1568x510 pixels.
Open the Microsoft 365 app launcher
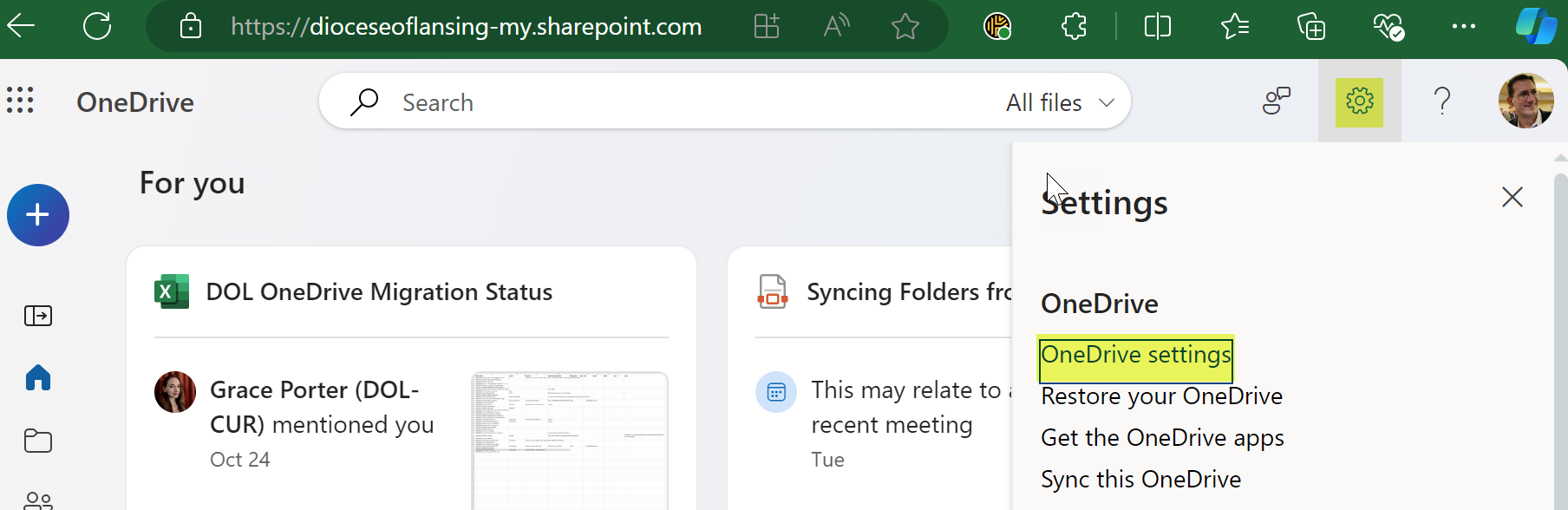(20, 101)
